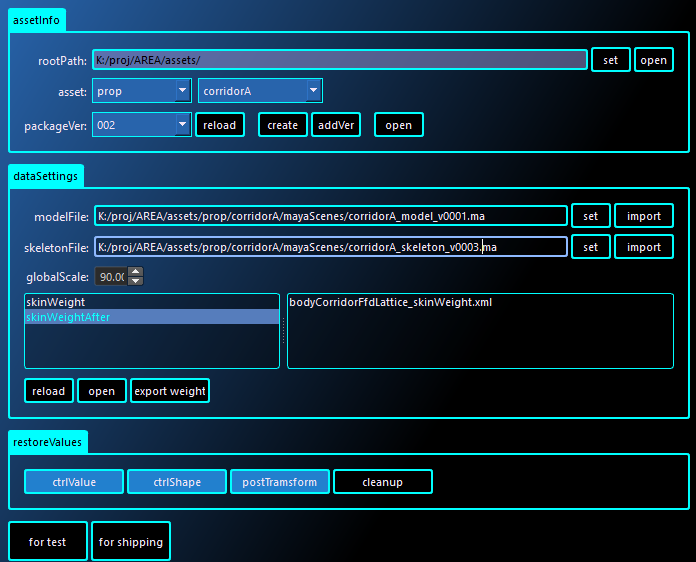This screenshot has height=562, width=696.
Task: Click into the rootPath text field
Action: point(339,60)
